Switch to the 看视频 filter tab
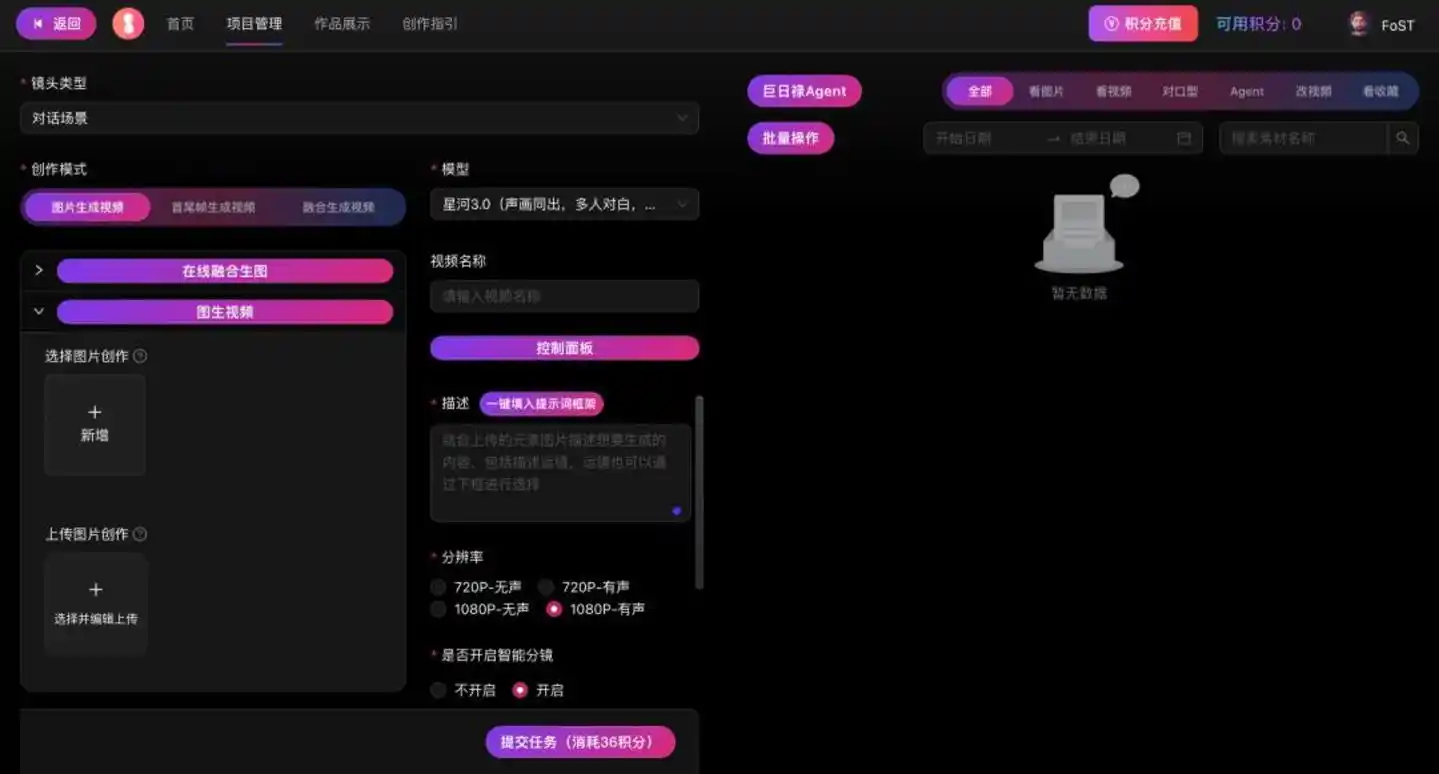 click(x=1112, y=90)
